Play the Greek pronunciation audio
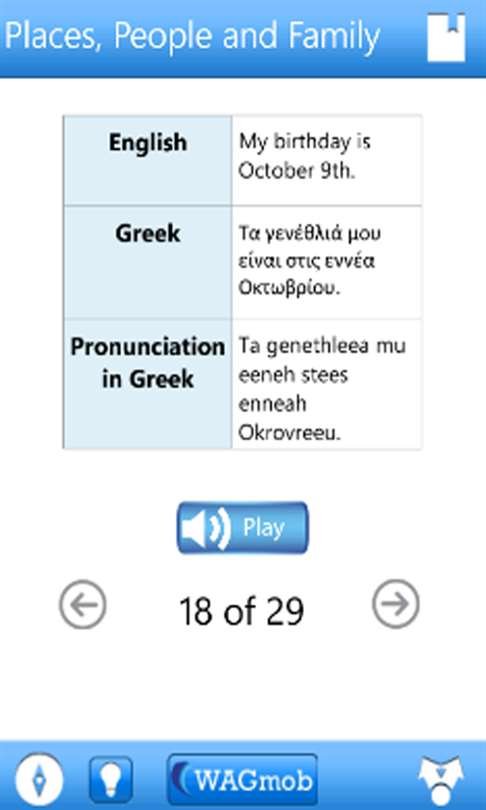 (x=243, y=527)
